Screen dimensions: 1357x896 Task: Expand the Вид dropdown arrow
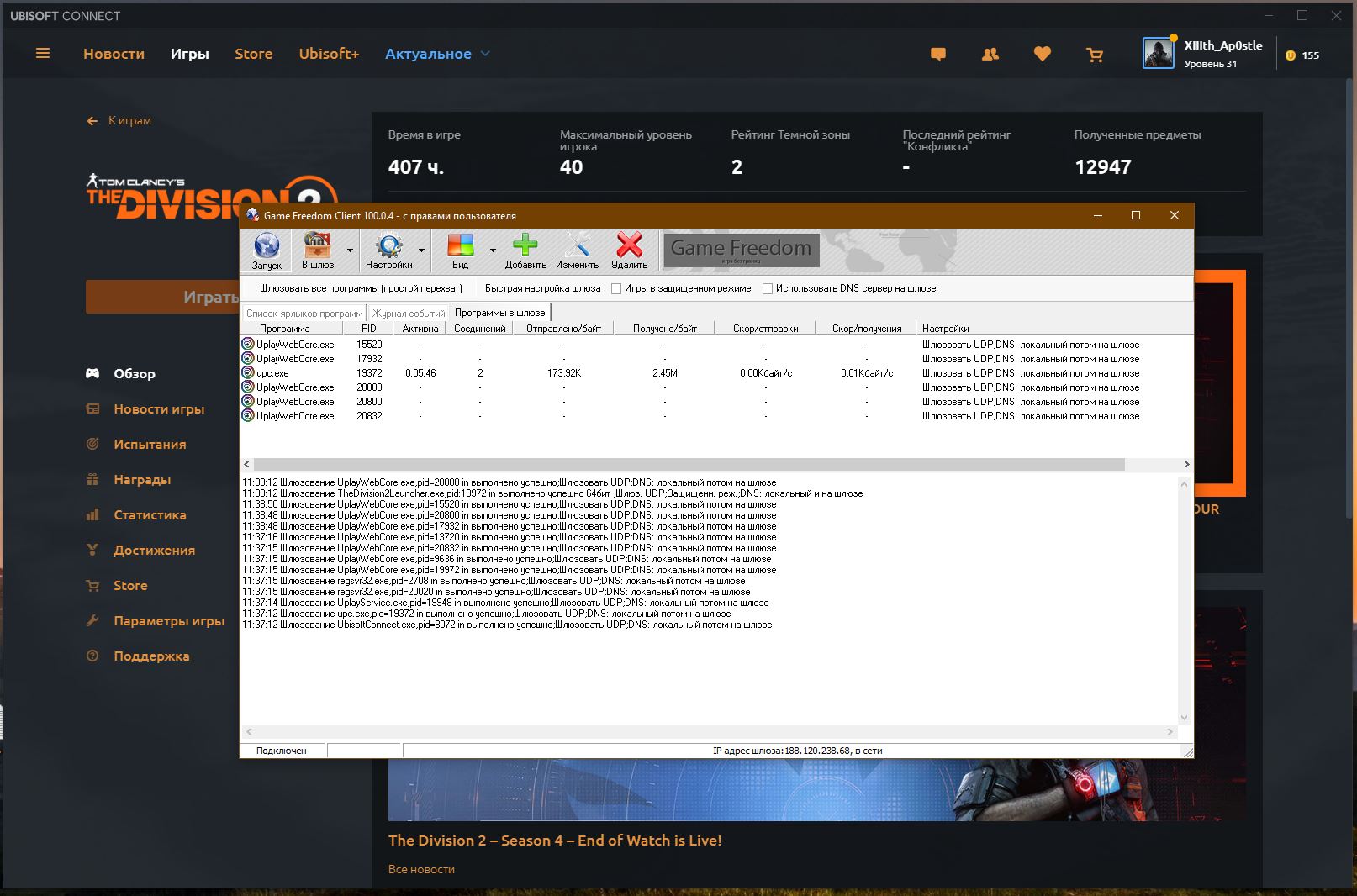tap(493, 250)
